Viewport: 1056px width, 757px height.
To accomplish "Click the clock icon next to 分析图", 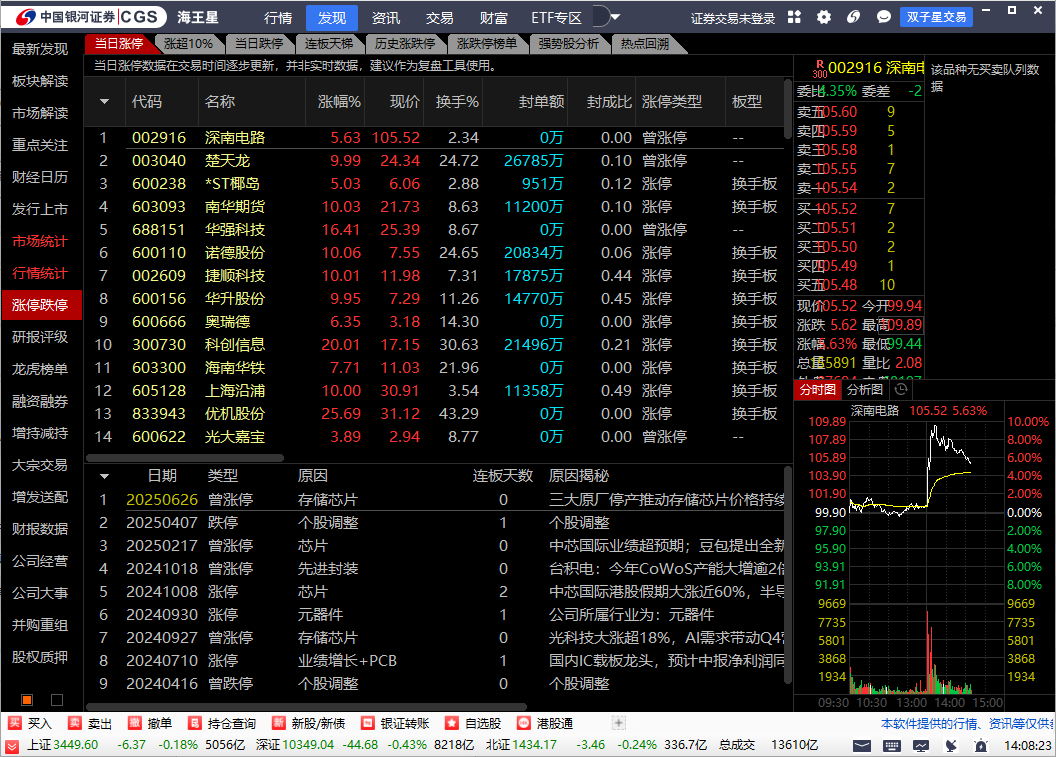I will click(x=901, y=389).
